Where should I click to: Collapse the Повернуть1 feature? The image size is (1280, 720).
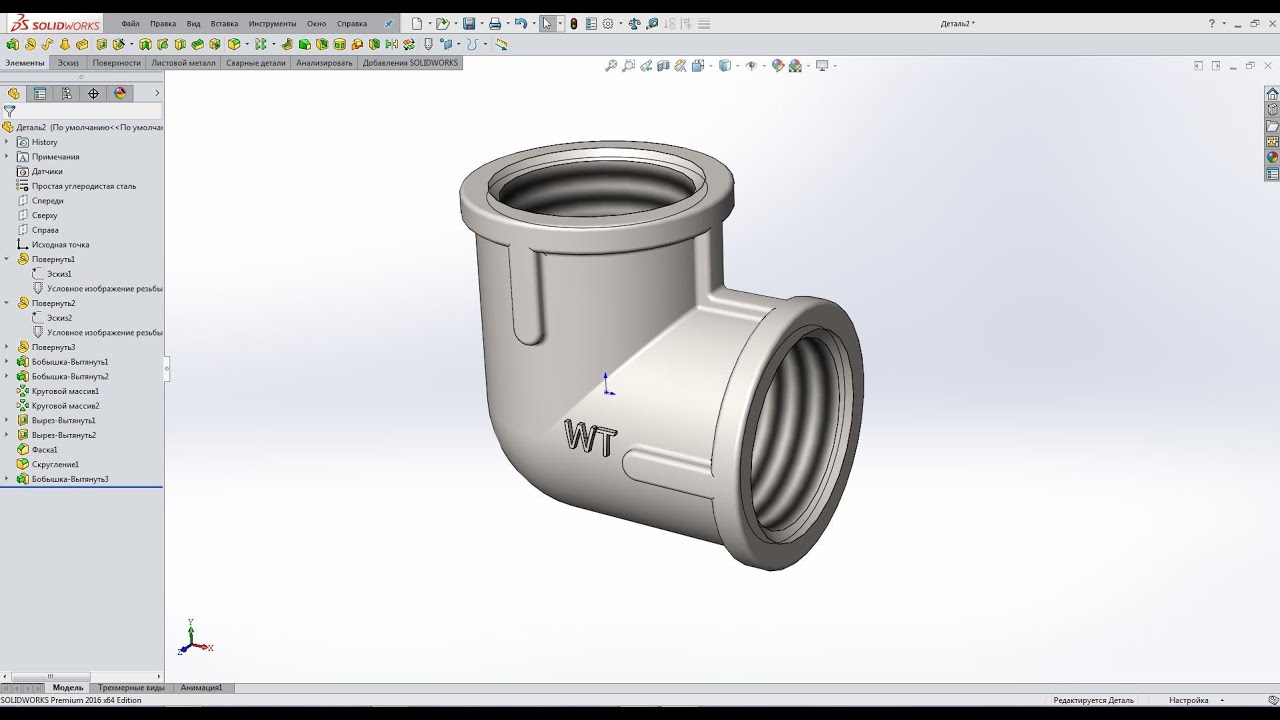7,259
